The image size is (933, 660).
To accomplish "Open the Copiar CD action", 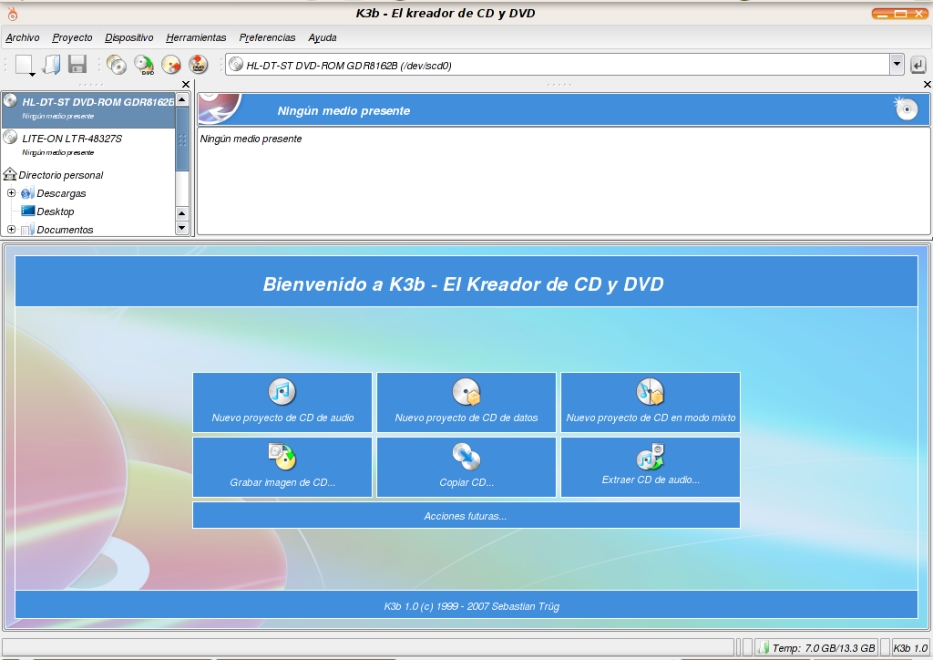I will coord(466,466).
